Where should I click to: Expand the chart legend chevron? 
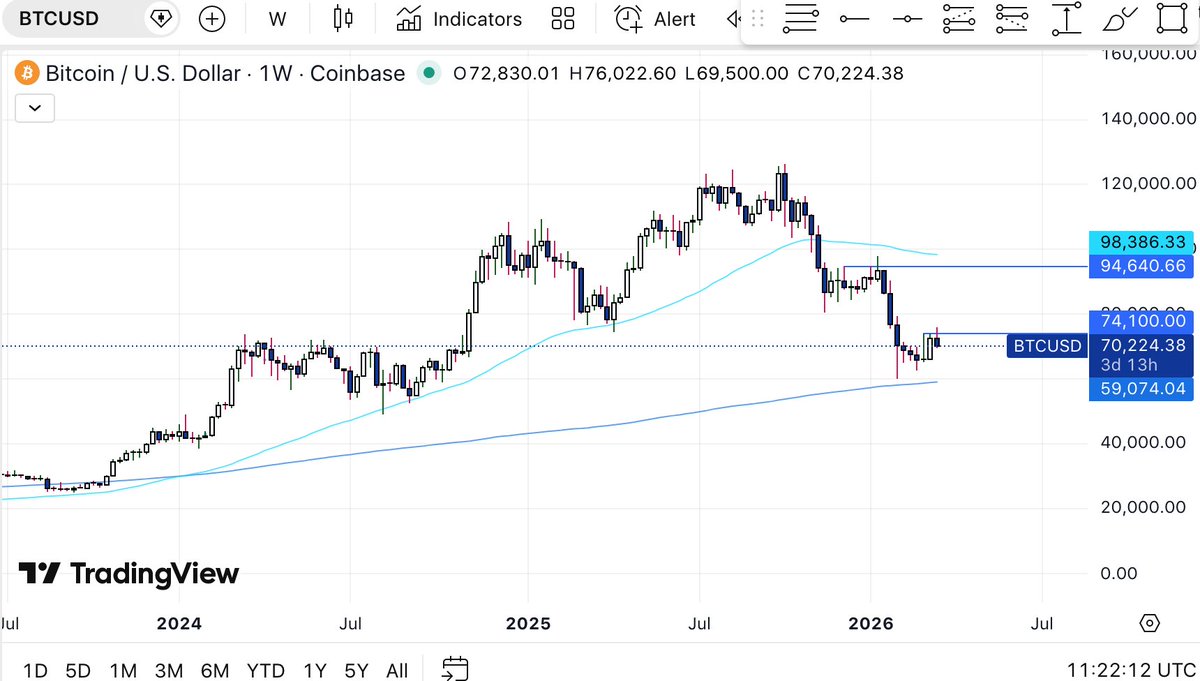(34, 108)
